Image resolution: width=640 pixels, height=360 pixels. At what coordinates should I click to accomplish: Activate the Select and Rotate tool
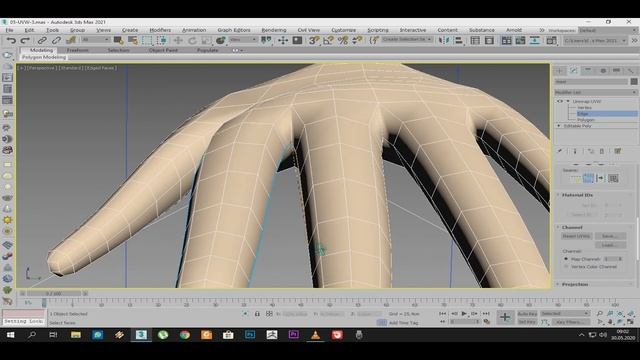(192, 40)
